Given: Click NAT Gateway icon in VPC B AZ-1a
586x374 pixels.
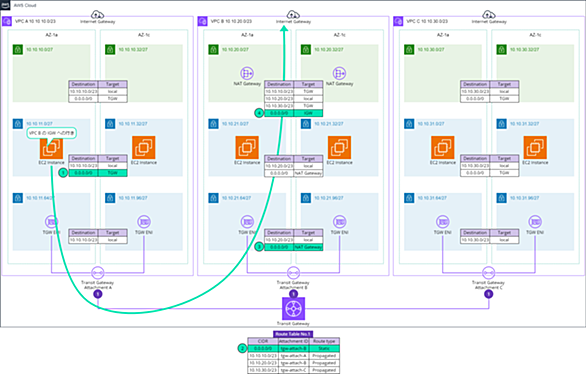Looking at the screenshot, I should click(x=247, y=73).
